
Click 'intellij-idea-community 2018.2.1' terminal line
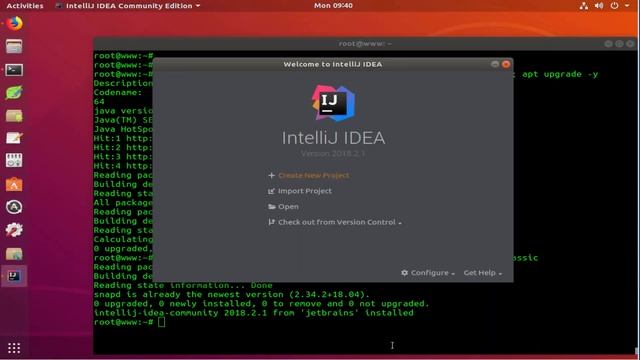253,313
